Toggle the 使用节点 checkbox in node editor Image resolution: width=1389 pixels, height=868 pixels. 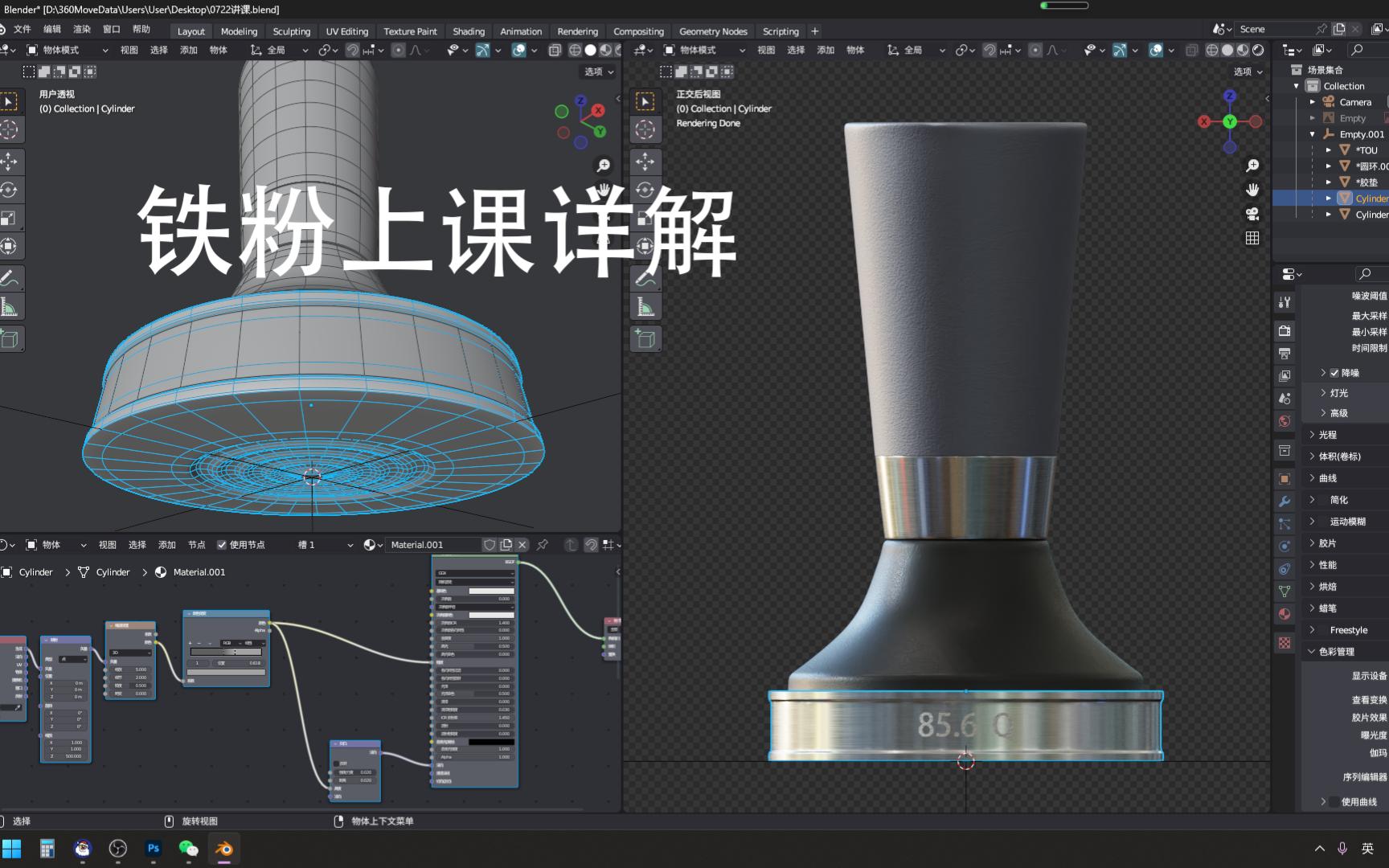coord(222,545)
